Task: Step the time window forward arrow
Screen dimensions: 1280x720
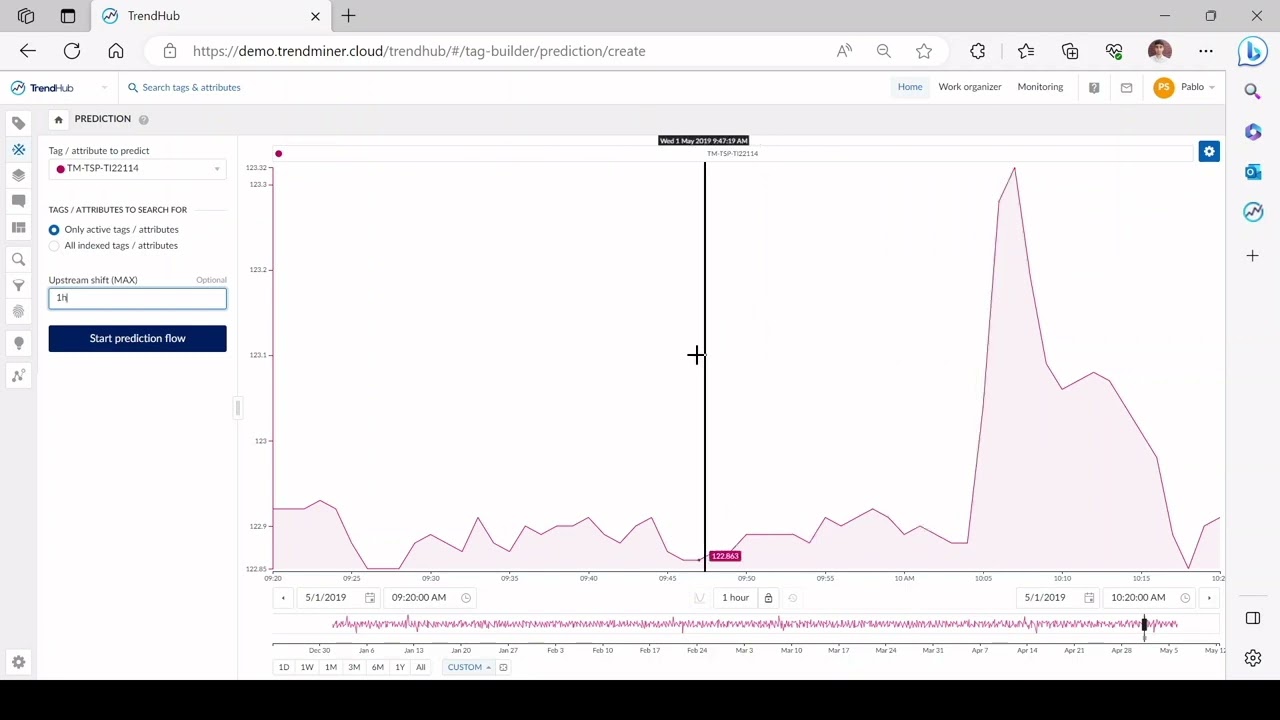Action: pos(1209,598)
